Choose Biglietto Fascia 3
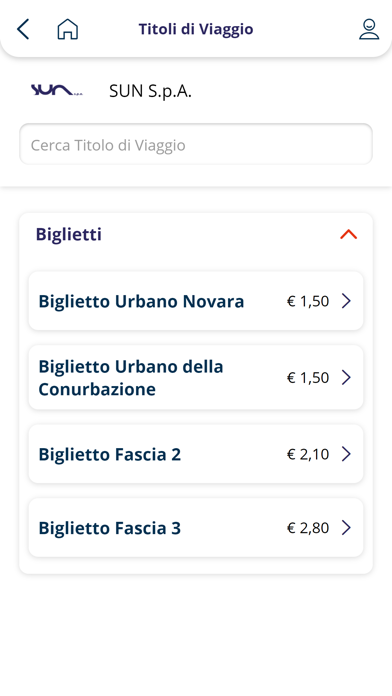This screenshot has width=392, height=696. click(196, 527)
